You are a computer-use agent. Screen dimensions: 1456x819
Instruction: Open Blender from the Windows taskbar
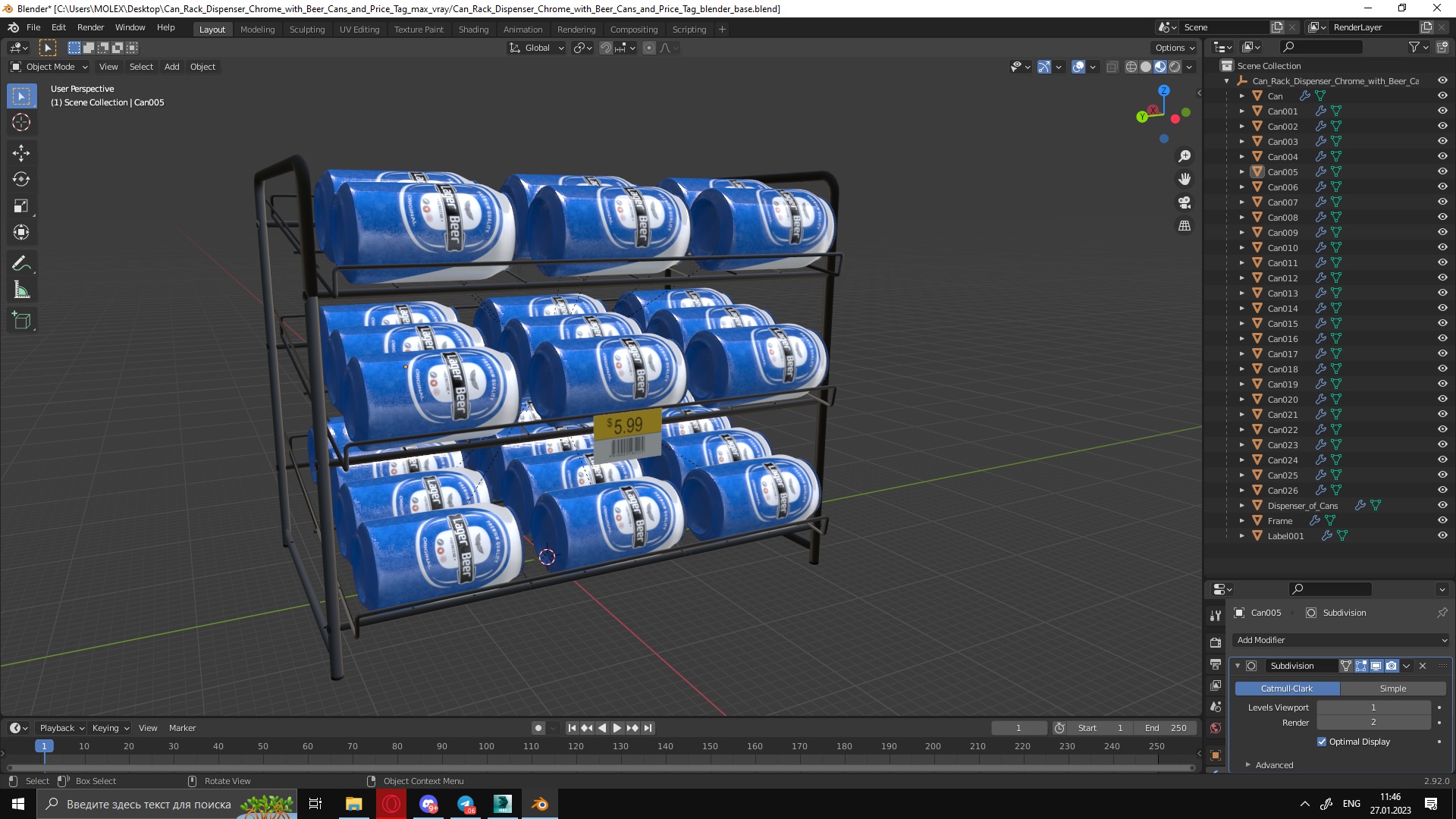click(540, 804)
